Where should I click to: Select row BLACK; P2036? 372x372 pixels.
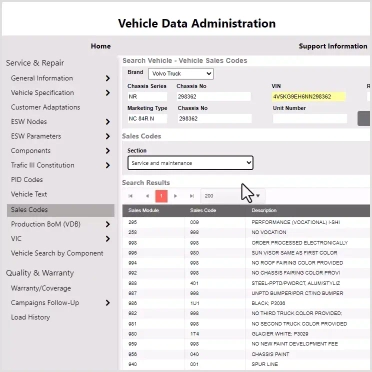[x=246, y=303]
